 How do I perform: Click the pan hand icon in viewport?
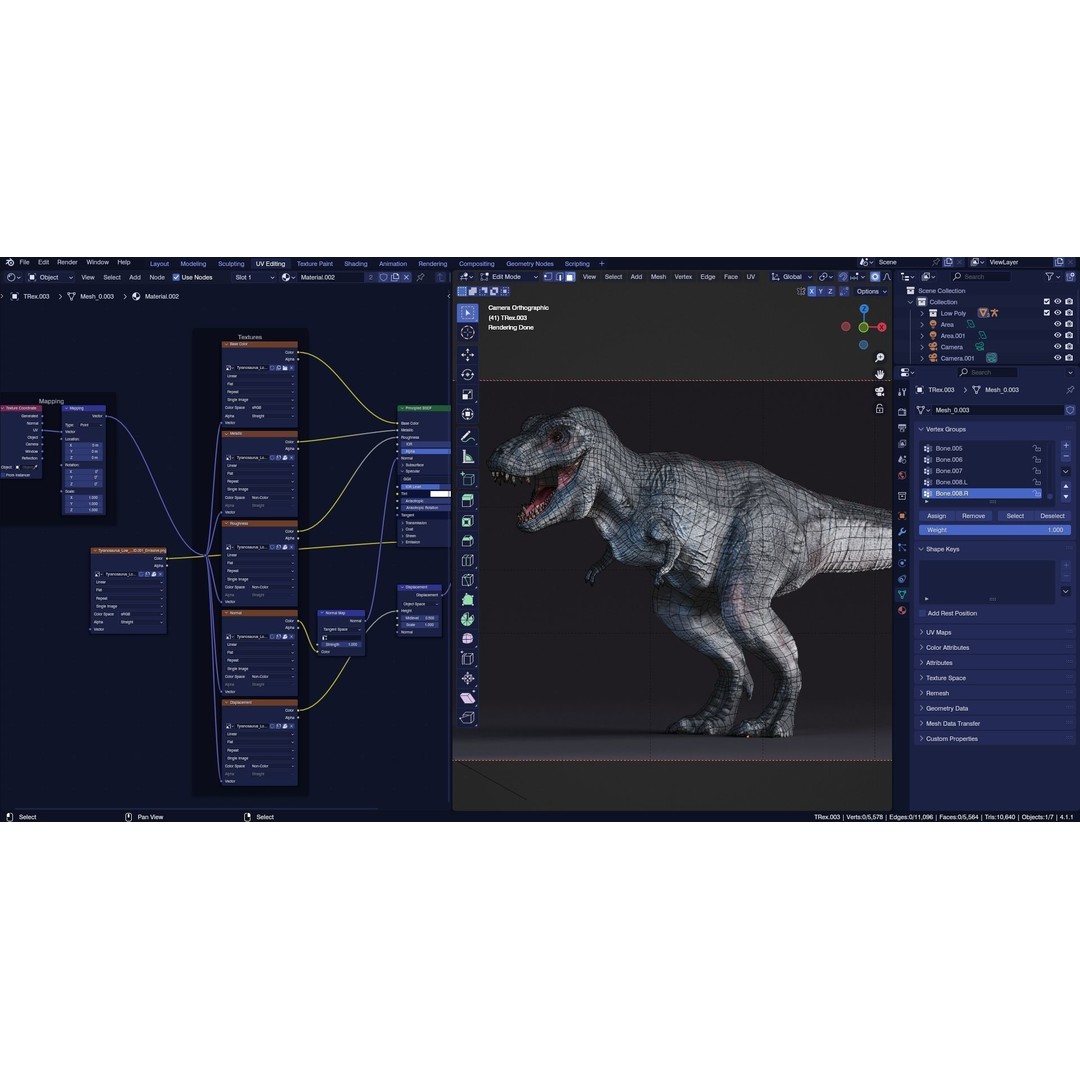[x=880, y=374]
